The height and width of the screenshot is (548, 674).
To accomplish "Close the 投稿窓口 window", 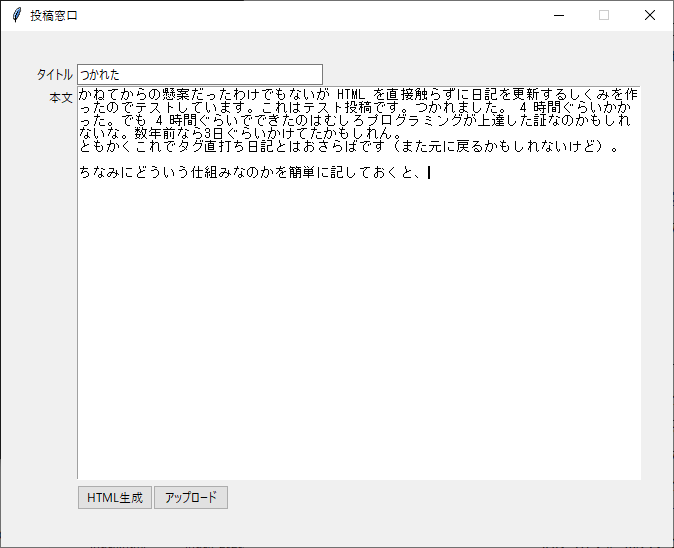I will point(650,15).
